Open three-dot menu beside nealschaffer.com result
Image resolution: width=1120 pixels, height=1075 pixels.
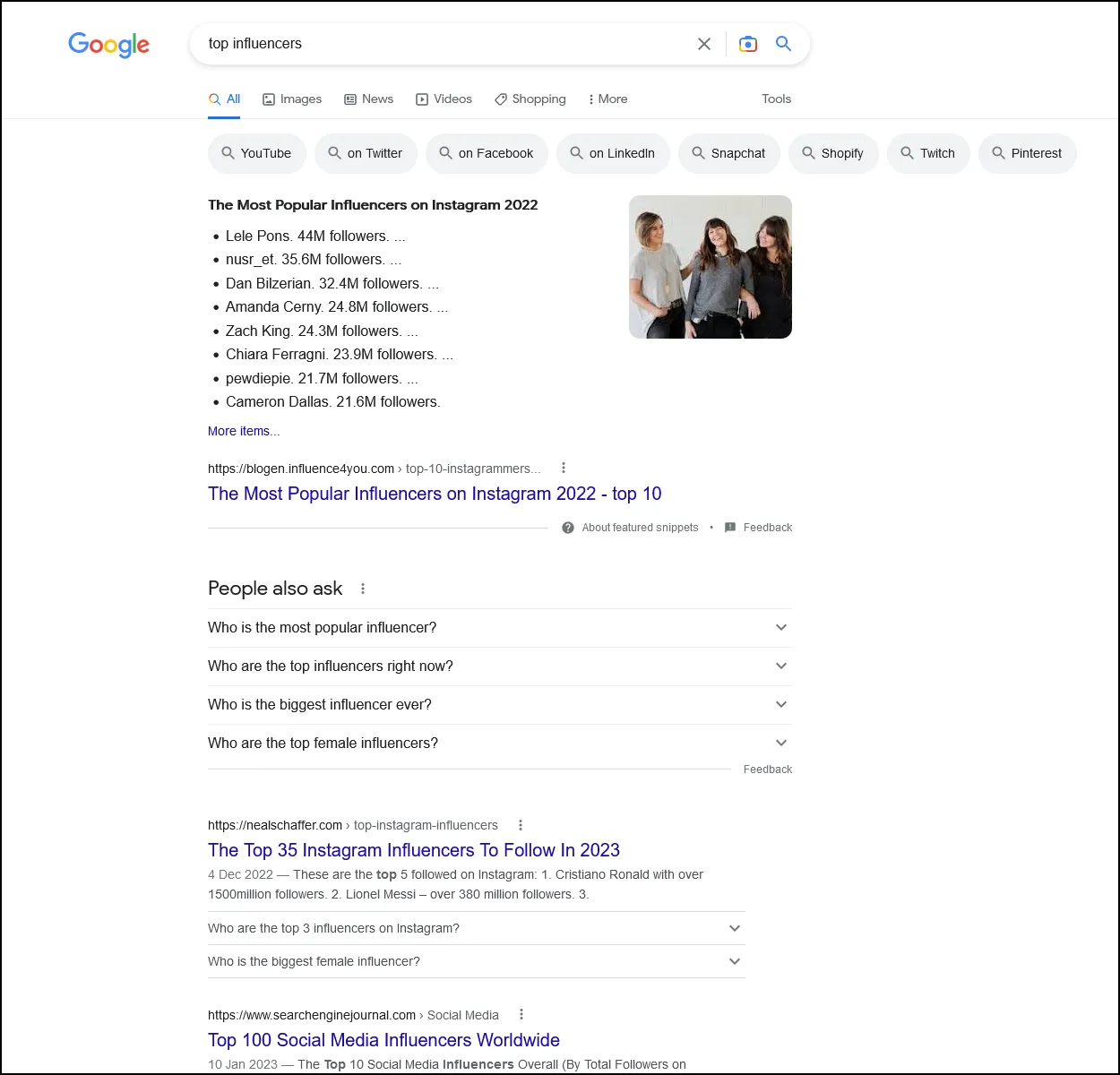pyautogui.click(x=521, y=825)
